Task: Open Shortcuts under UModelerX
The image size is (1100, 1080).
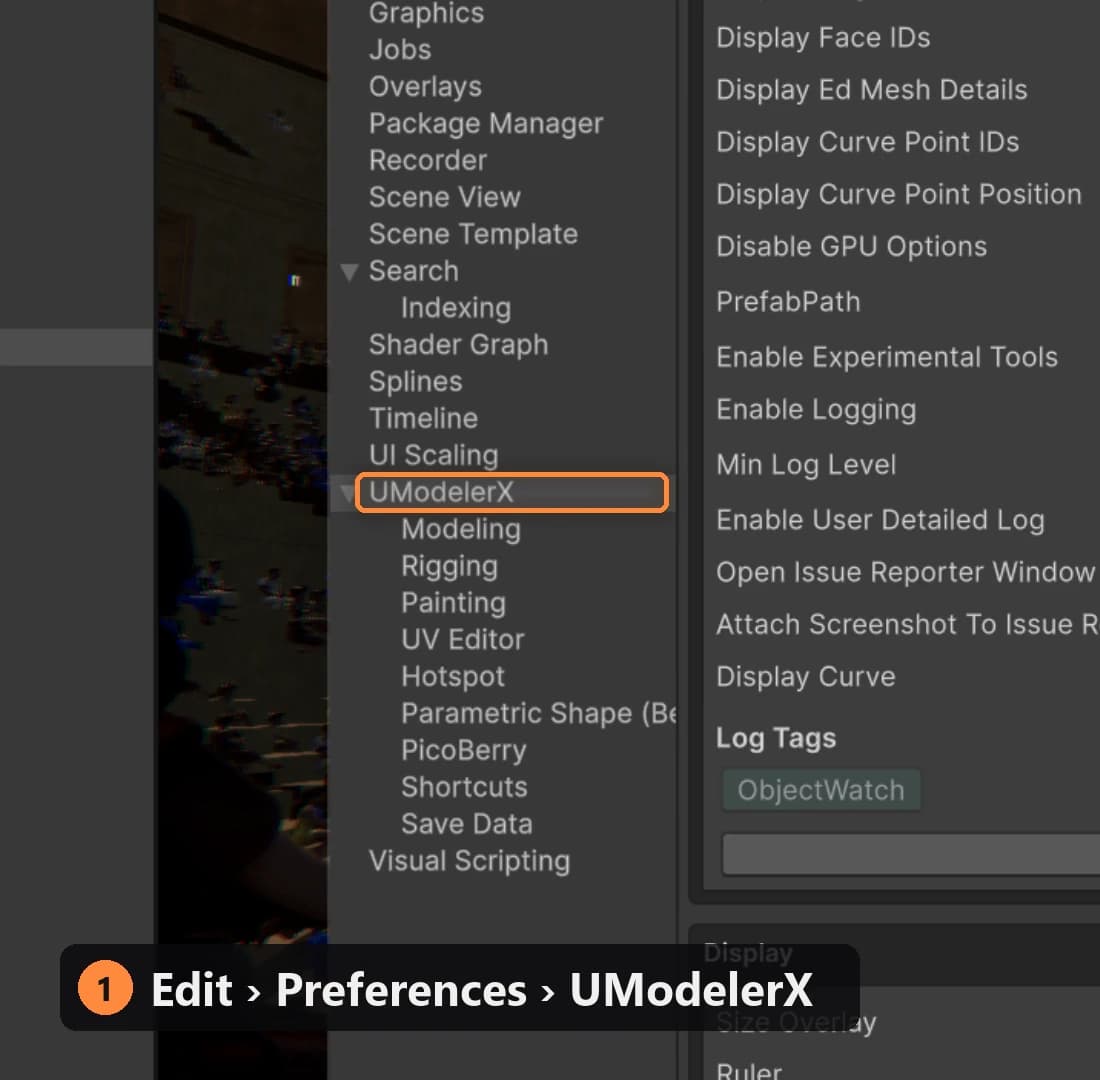Action: tap(464, 787)
